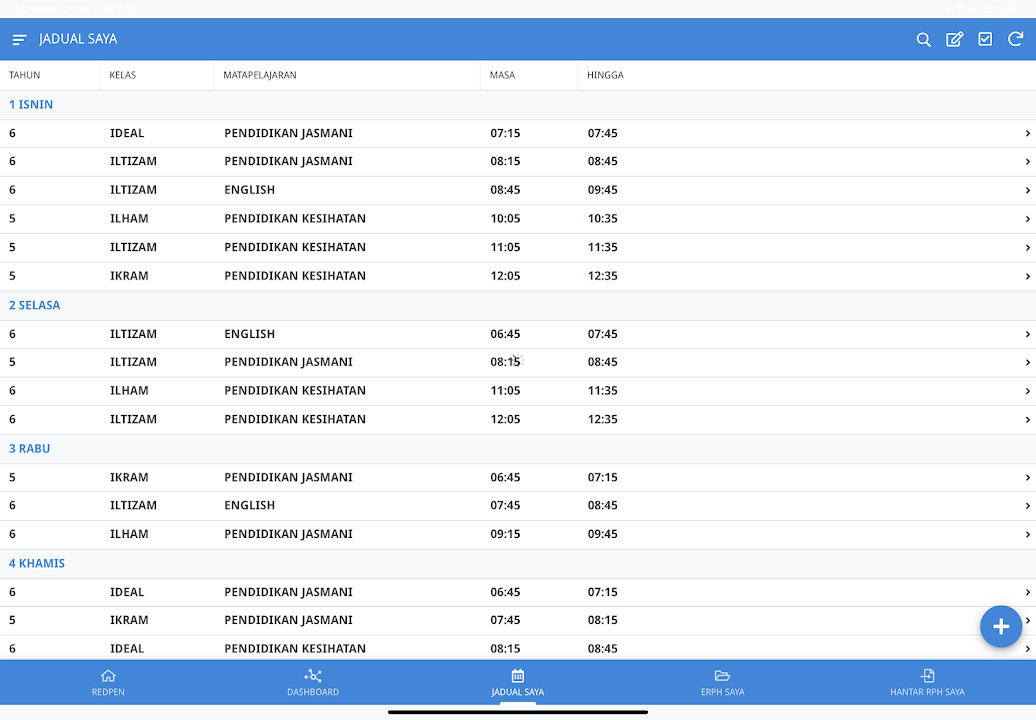Open the Hantar RPH Saya tab

click(x=927, y=683)
